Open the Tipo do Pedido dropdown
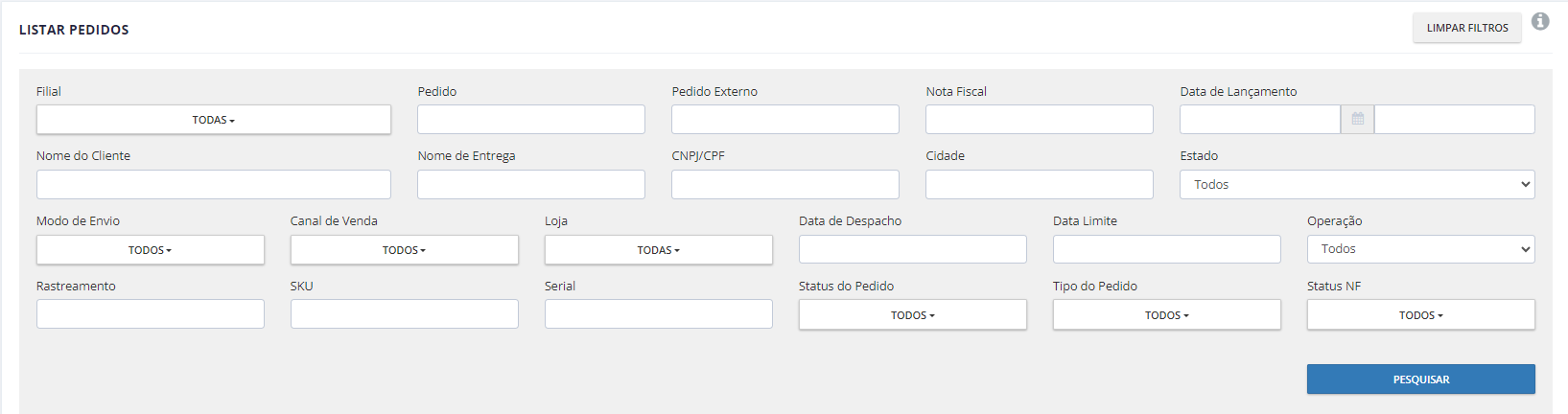 pyautogui.click(x=1167, y=315)
